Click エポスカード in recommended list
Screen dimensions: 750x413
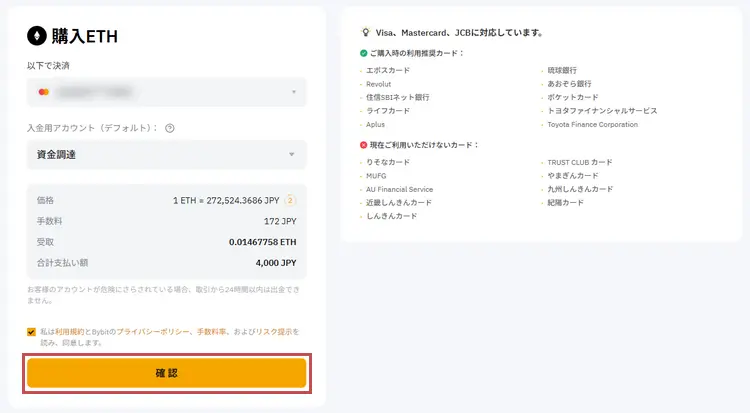click(x=388, y=70)
